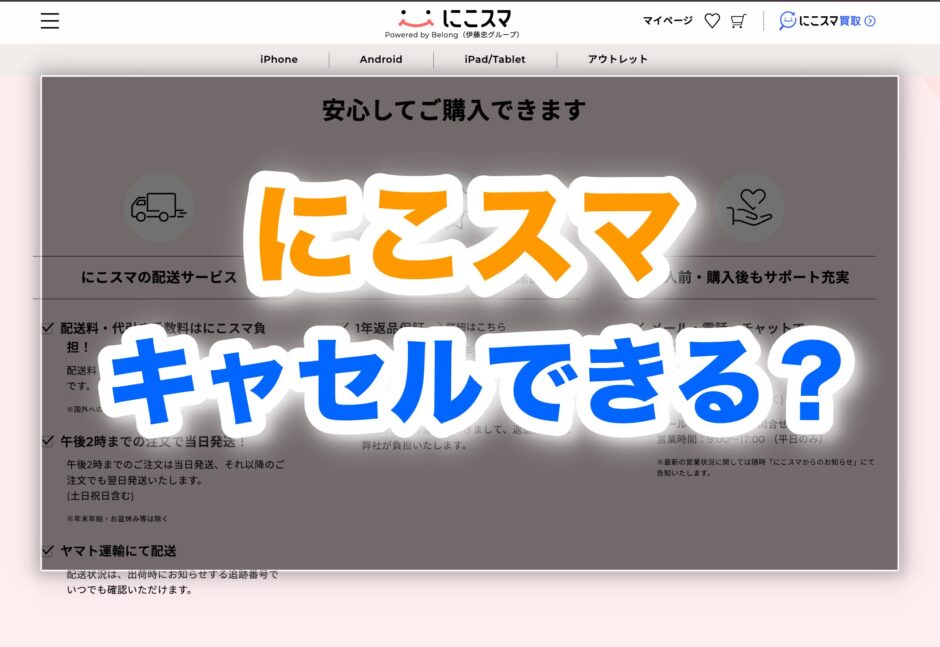
Task: Click the delivery truck icon
Action: click(x=159, y=207)
